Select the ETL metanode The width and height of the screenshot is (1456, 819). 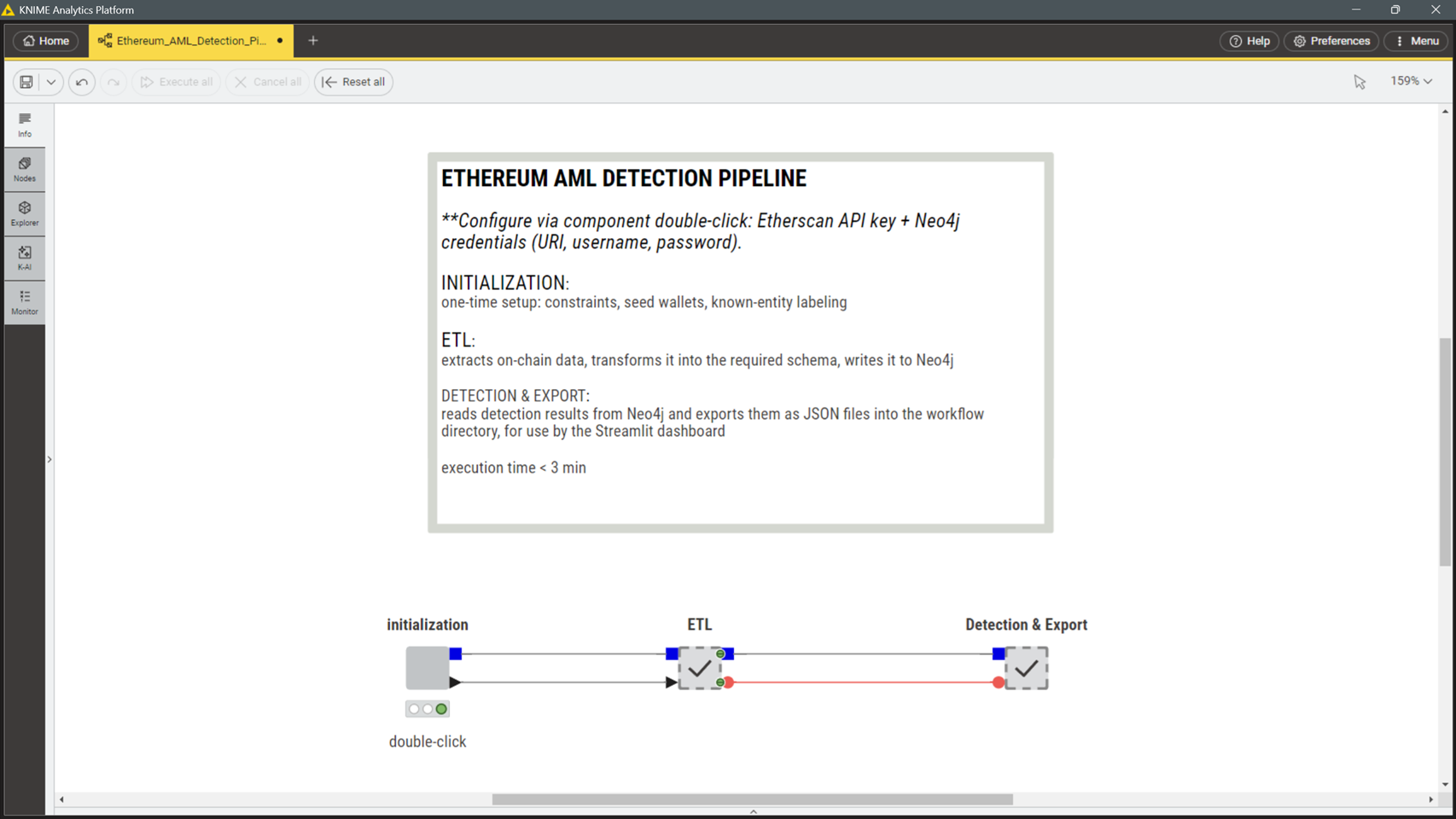point(700,668)
